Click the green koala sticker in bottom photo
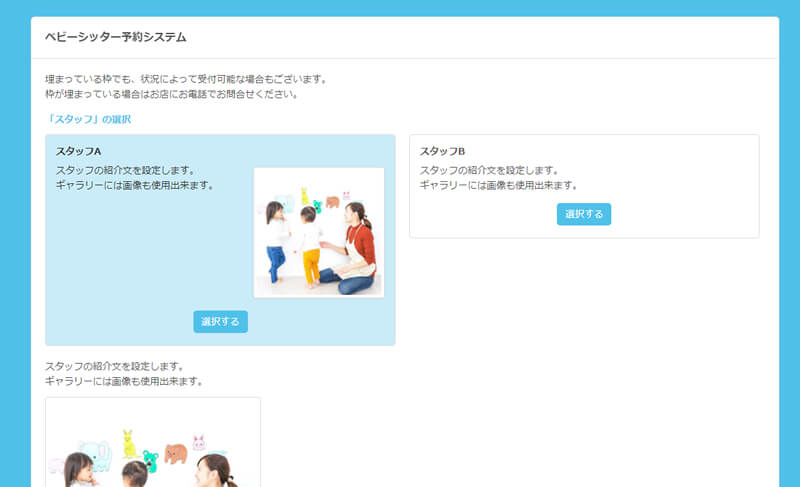This screenshot has width=800, height=487. coord(150,460)
